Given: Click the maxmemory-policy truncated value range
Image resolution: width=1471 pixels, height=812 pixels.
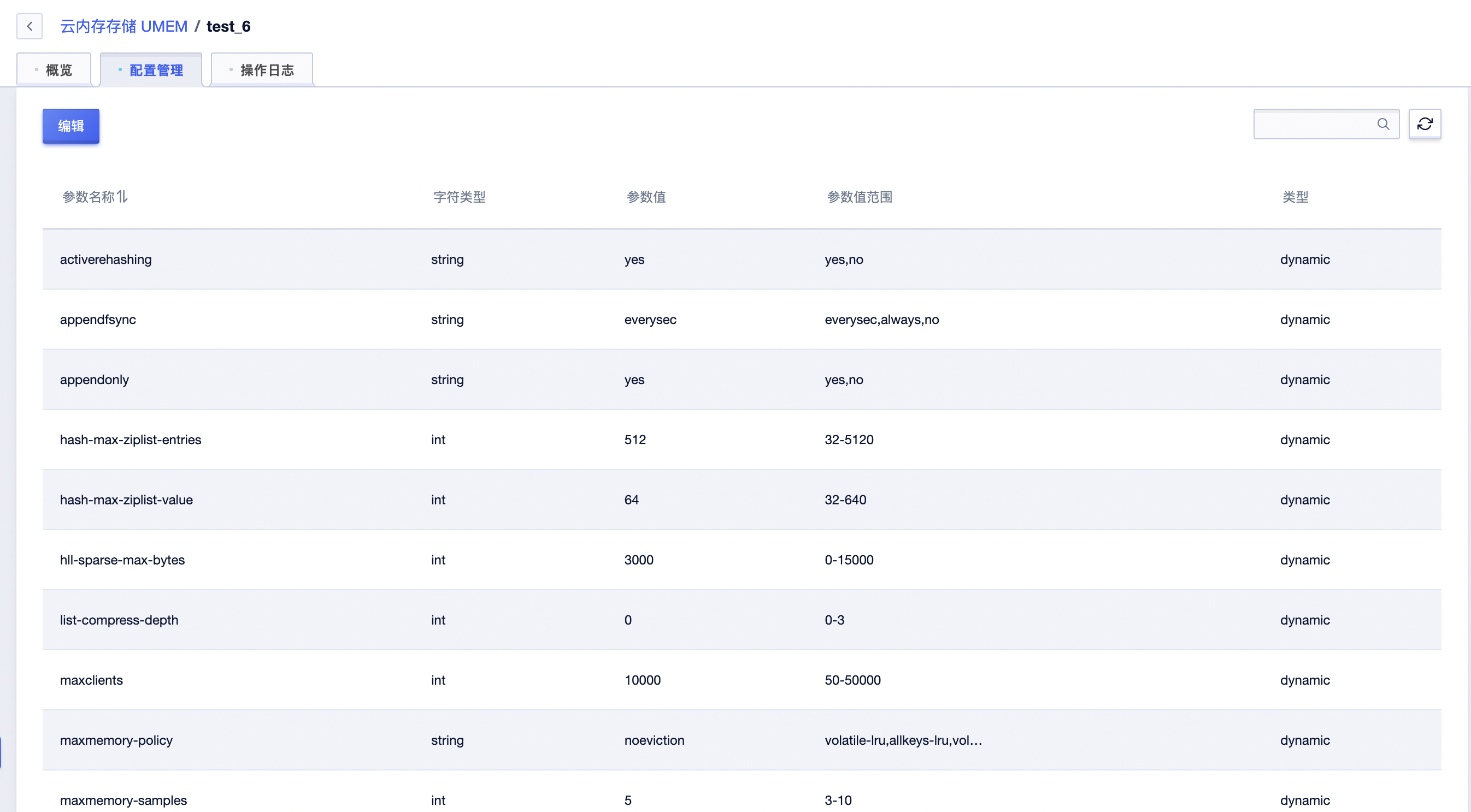Looking at the screenshot, I should pos(903,740).
